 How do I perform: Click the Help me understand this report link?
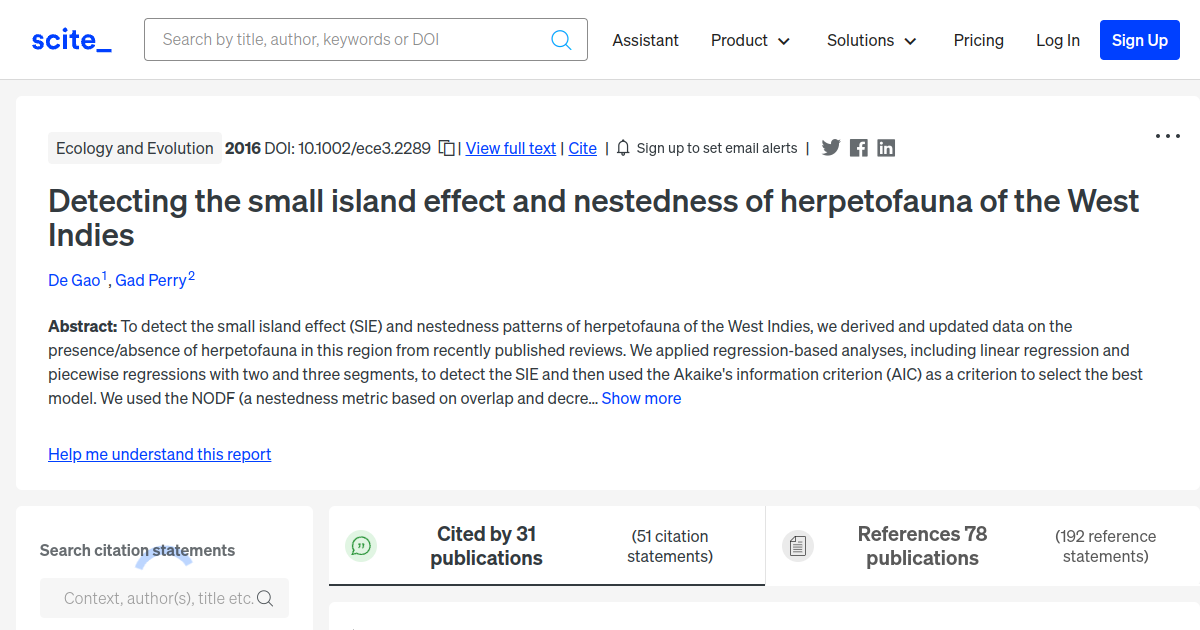pyautogui.click(x=159, y=454)
